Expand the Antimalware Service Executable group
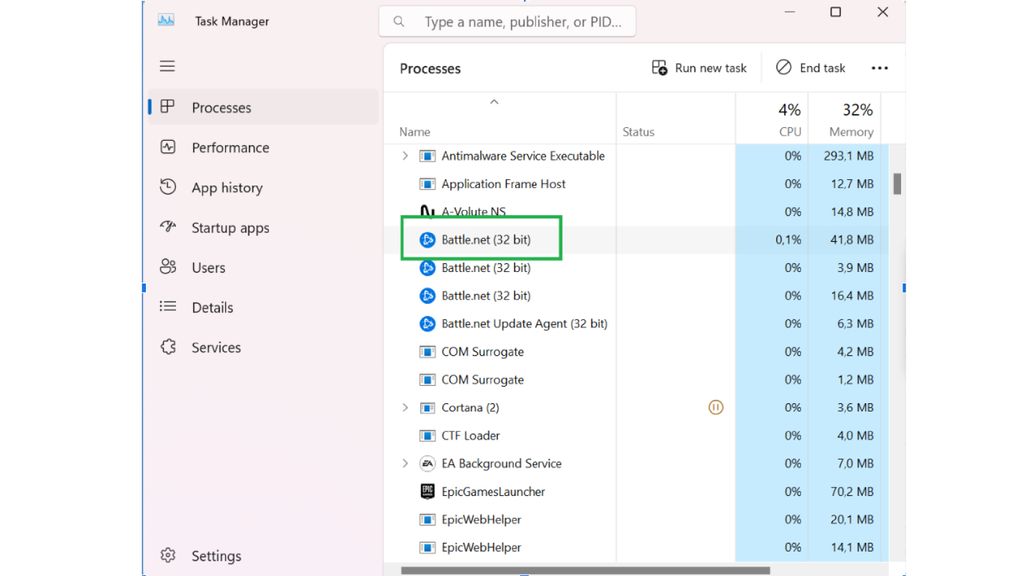Screen dimensions: 1024x576 point(404,156)
